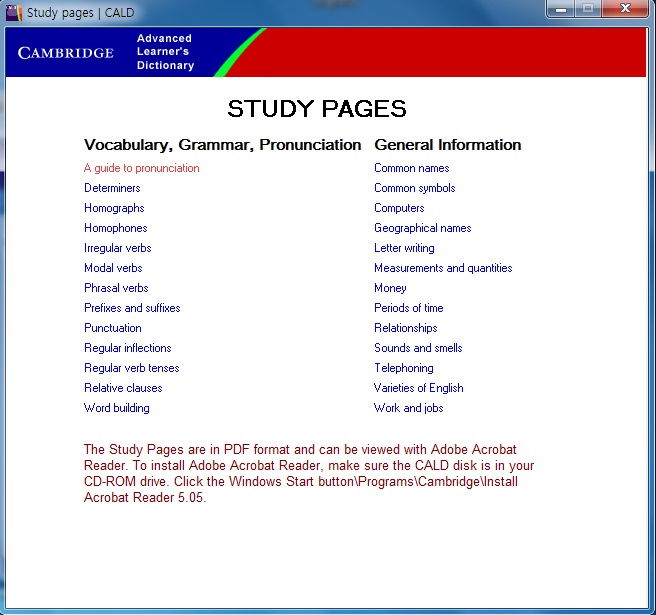
Task: Open the Regular inflections page
Action: [x=128, y=348]
